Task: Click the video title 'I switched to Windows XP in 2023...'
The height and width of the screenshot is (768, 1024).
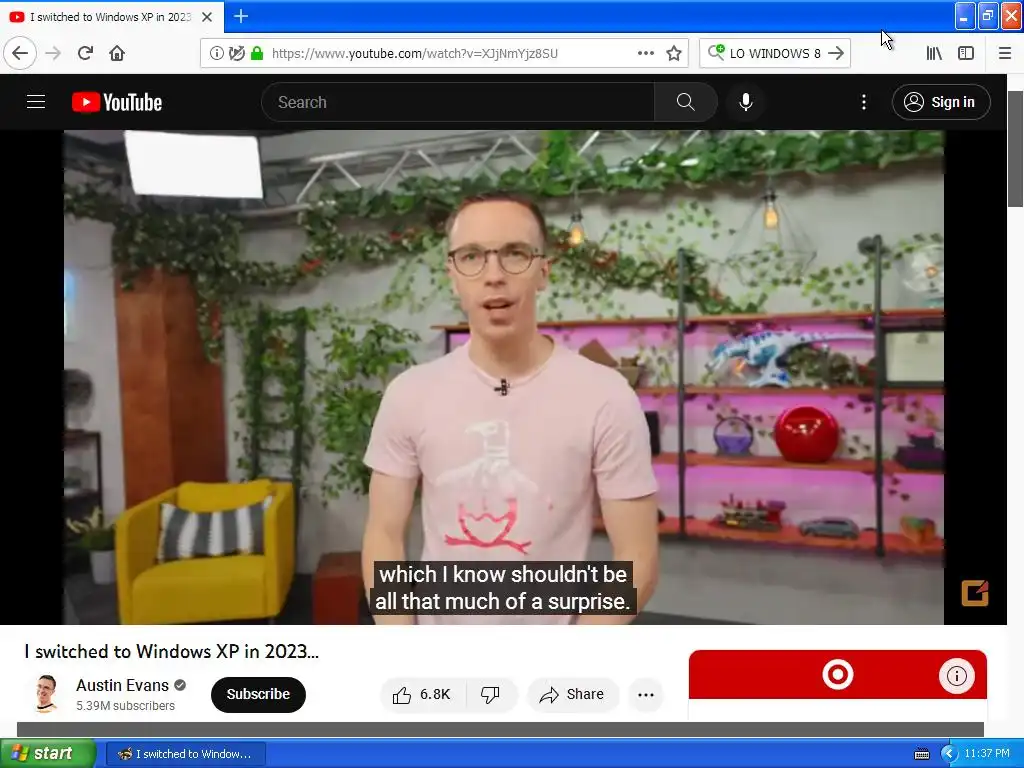Action: (172, 651)
